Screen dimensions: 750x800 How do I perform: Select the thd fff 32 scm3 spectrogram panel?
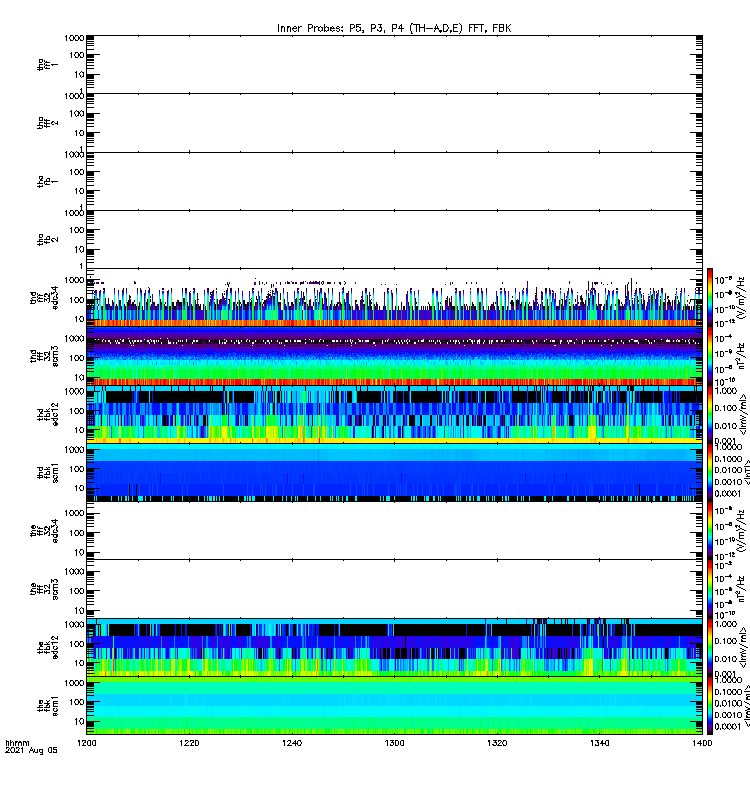tap(394, 356)
